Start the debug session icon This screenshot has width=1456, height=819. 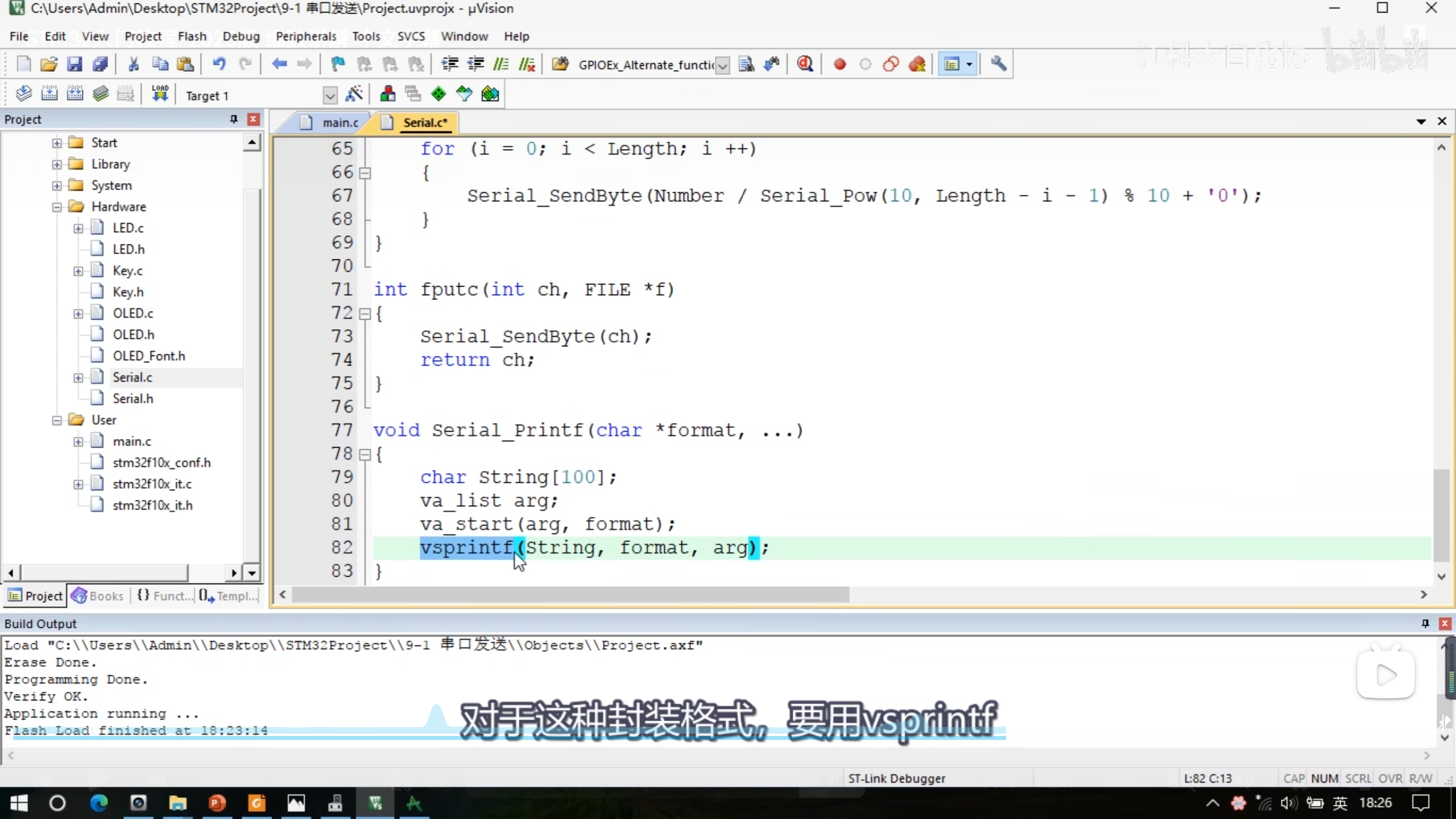805,64
